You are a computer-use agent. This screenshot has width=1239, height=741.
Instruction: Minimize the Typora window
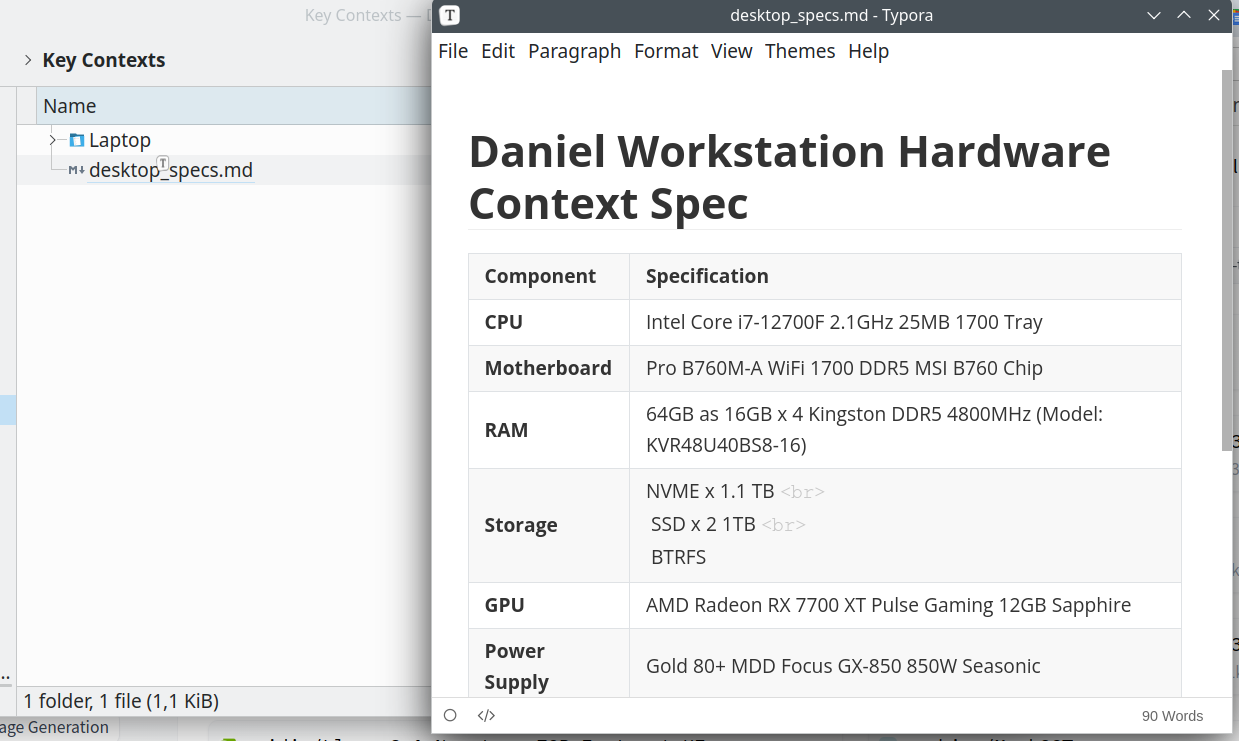pyautogui.click(x=1154, y=15)
